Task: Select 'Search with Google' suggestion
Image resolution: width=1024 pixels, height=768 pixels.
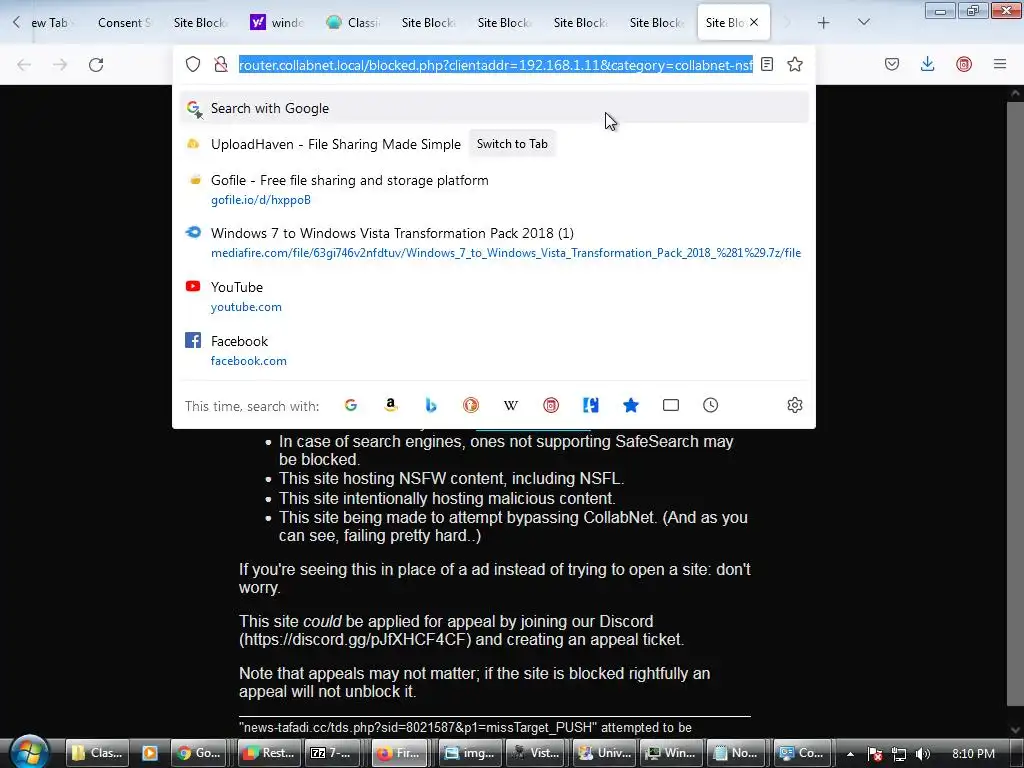Action: (x=494, y=108)
